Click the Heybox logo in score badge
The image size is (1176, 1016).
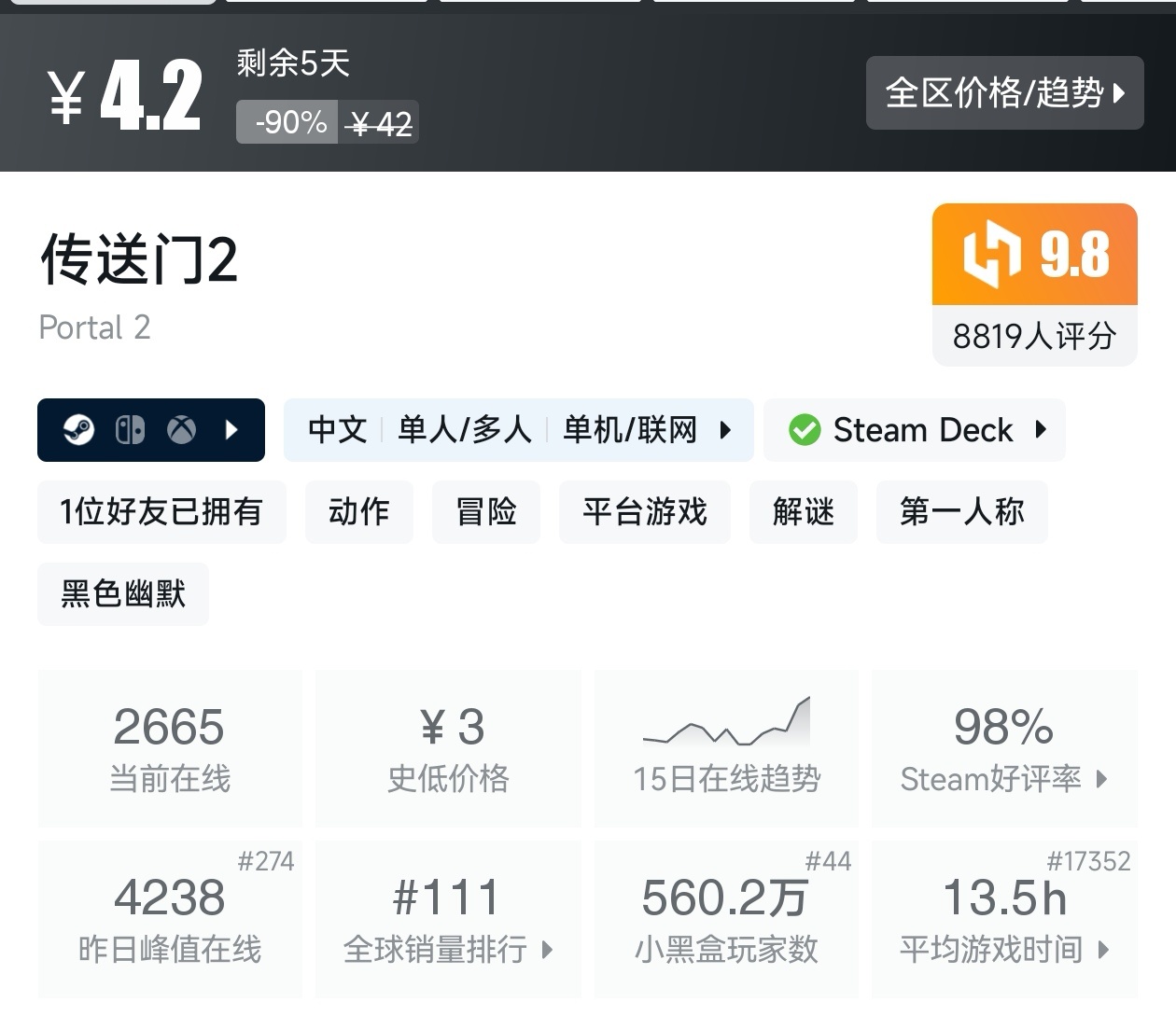(991, 254)
